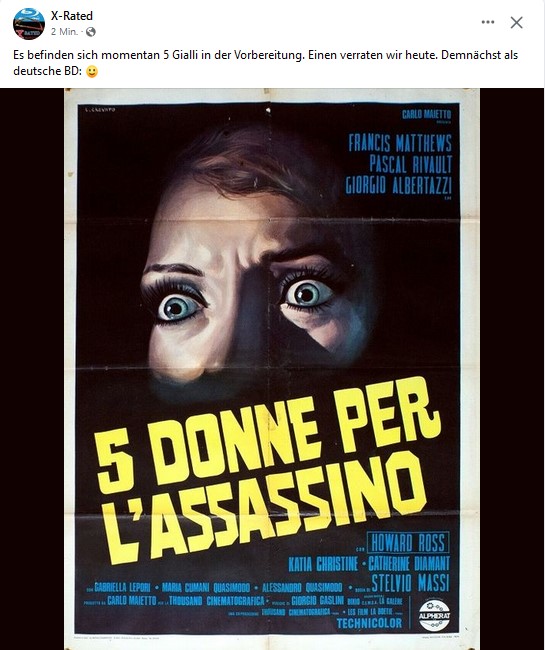This screenshot has height=650, width=545.
Task: Open the X-Rated page name link
Action: [72, 16]
